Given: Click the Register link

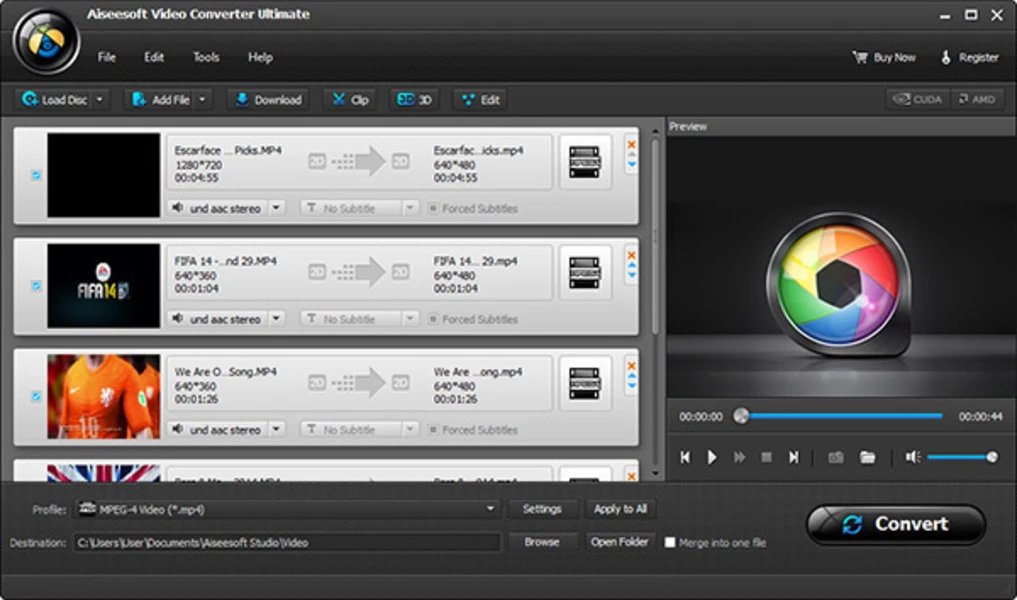Looking at the screenshot, I should 970,58.
